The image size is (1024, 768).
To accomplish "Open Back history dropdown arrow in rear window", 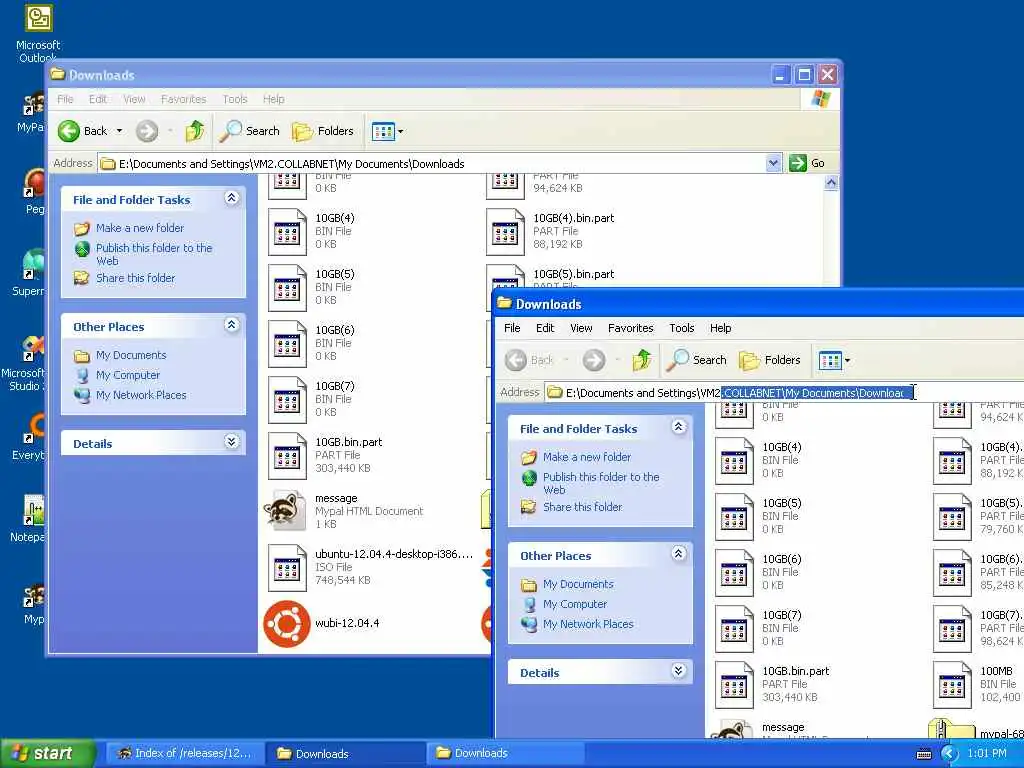I will (120, 131).
